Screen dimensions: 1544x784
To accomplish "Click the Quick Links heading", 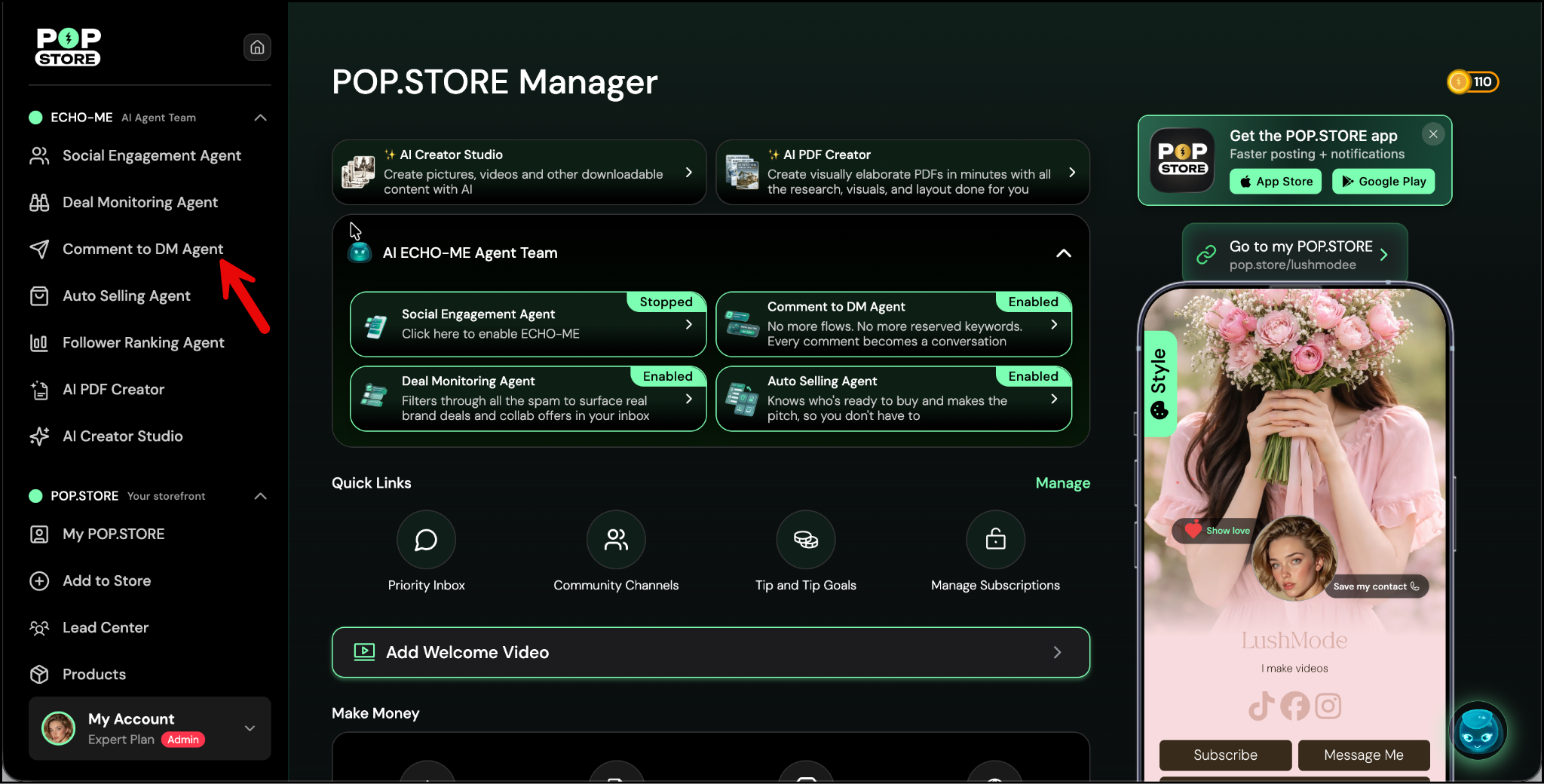I will [x=372, y=483].
